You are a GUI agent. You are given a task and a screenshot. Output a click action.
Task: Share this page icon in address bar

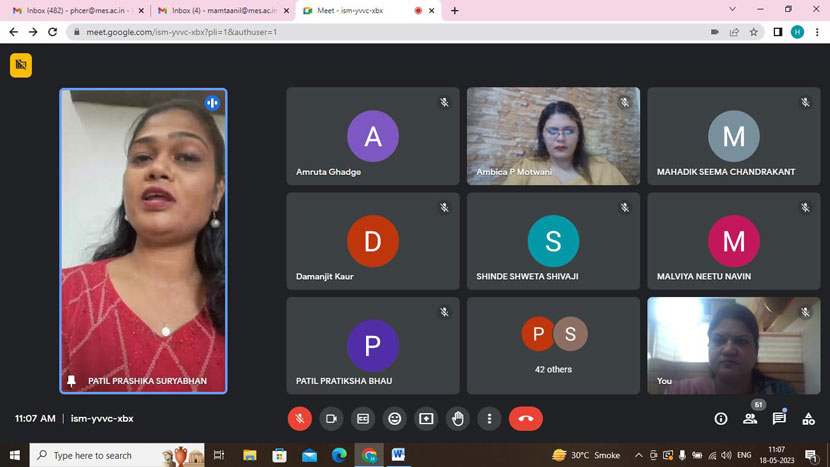click(x=734, y=32)
